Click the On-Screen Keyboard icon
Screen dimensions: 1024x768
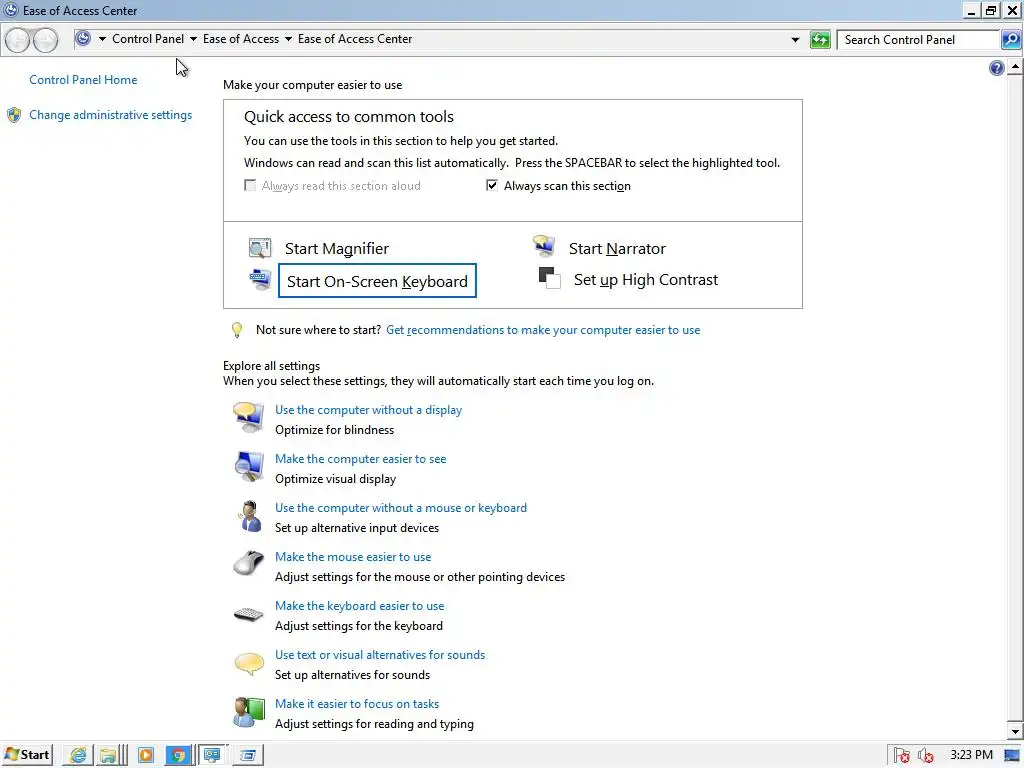pyautogui.click(x=260, y=280)
